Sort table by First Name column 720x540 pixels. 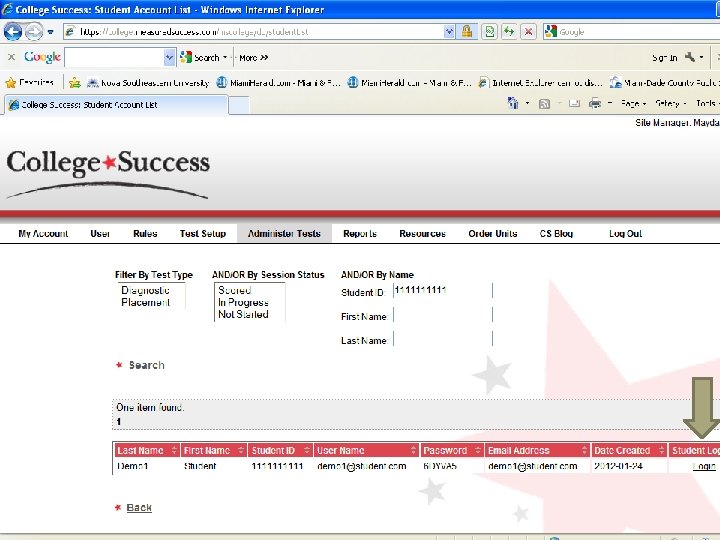(214, 450)
